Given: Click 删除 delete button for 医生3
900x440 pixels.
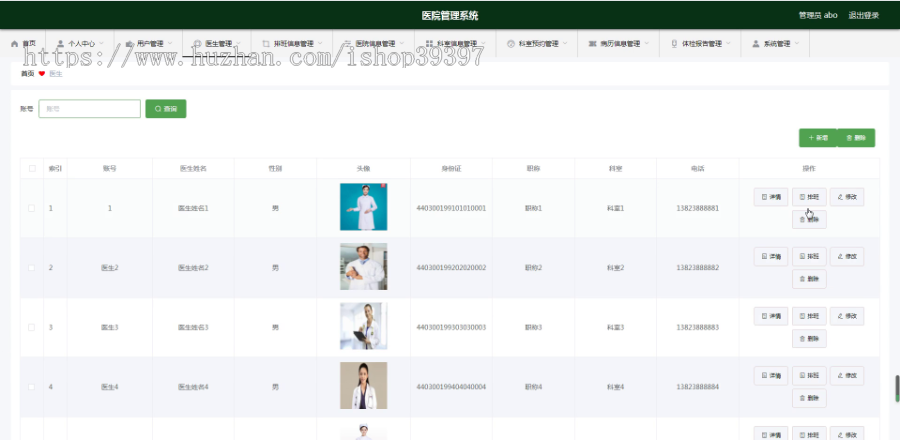Looking at the screenshot, I should point(809,338).
